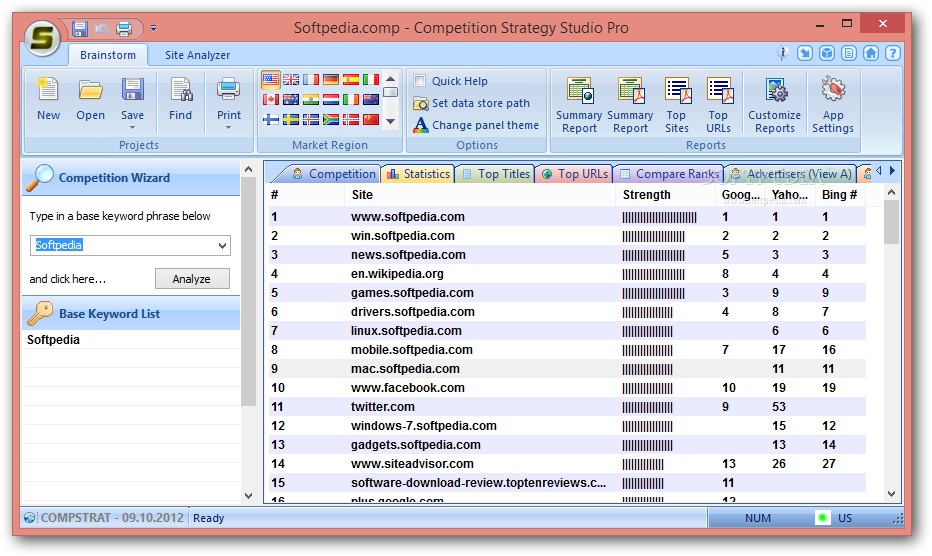Click the results table vertical scrollbar thumb
This screenshot has width=932, height=556.
tap(891, 222)
